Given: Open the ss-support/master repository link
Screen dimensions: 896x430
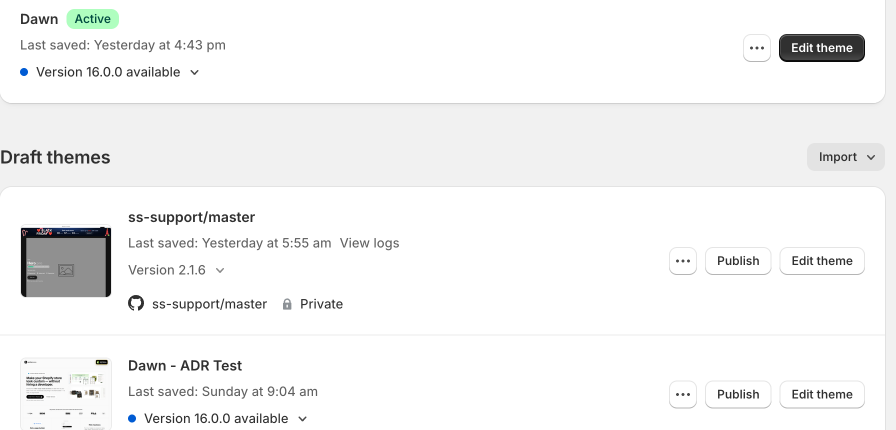Looking at the screenshot, I should tap(209, 304).
